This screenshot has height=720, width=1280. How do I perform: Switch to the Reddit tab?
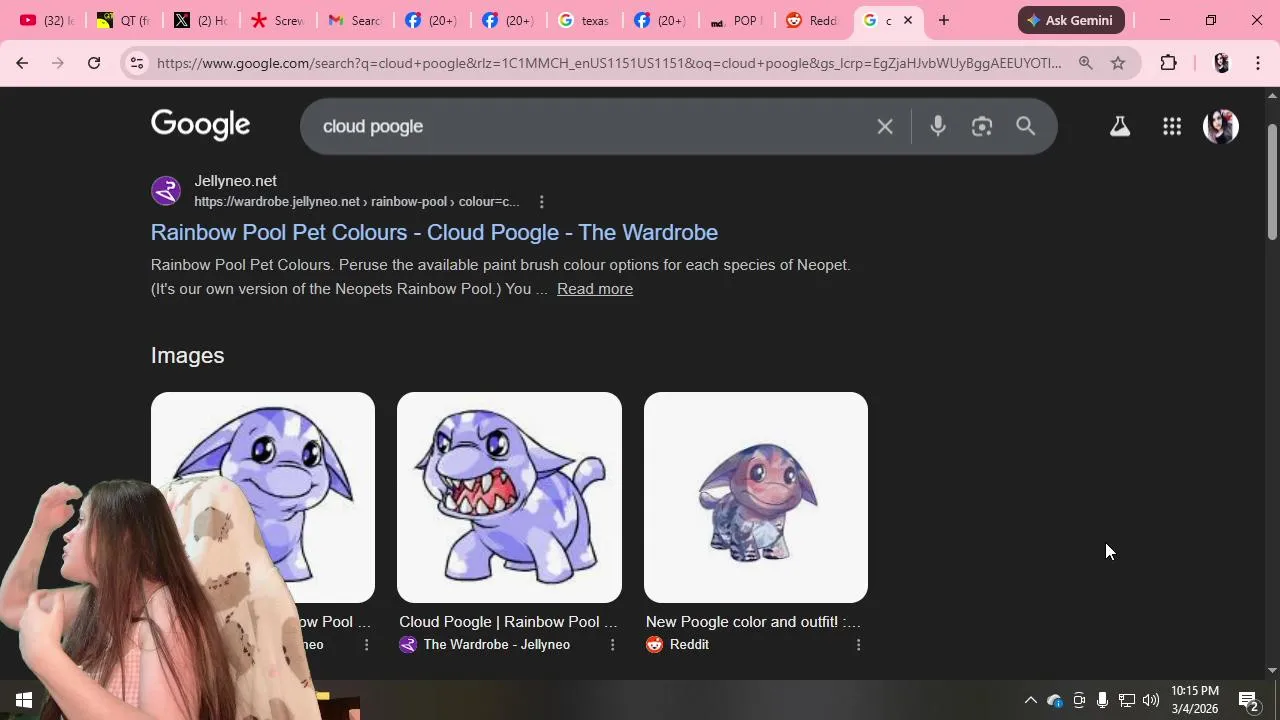[812, 20]
